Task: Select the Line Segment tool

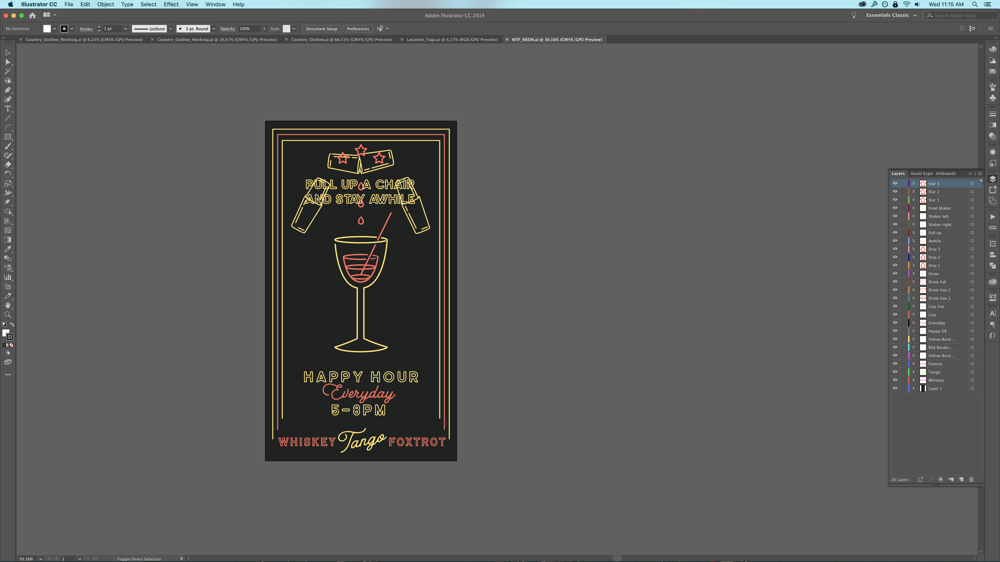Action: click(x=8, y=118)
